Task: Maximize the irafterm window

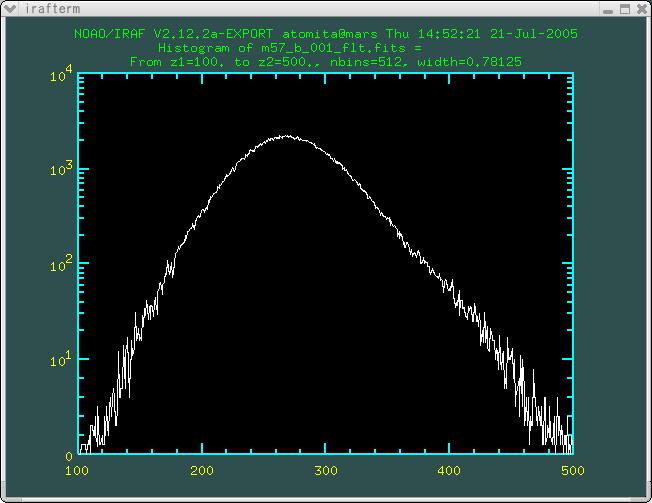Action: coord(625,9)
